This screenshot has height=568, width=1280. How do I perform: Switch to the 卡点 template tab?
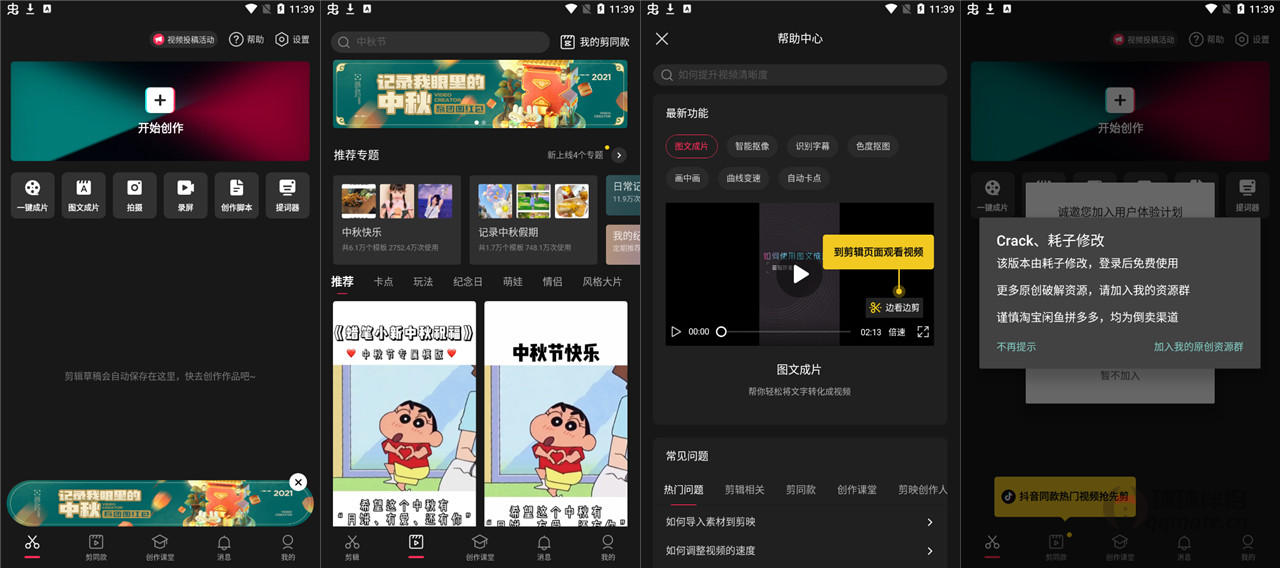pos(383,282)
